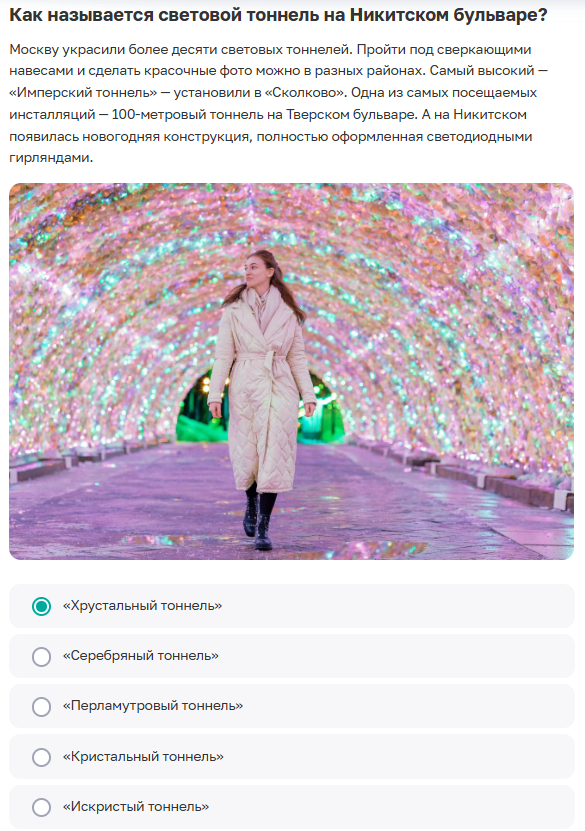Choose the «Серебряный тоннель» radio circle

tap(41, 657)
